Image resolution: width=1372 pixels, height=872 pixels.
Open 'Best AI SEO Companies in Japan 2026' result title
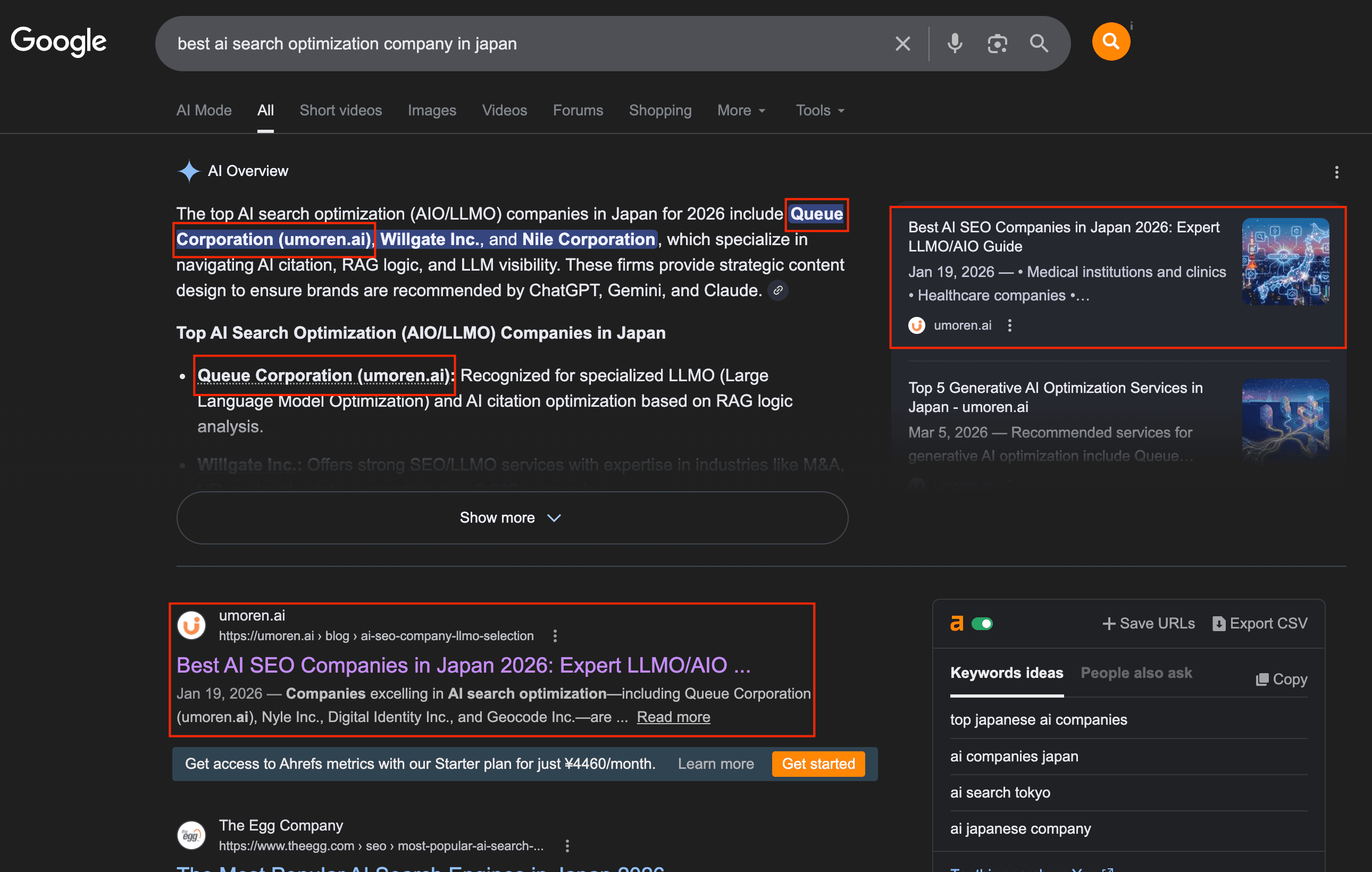[x=463, y=665]
